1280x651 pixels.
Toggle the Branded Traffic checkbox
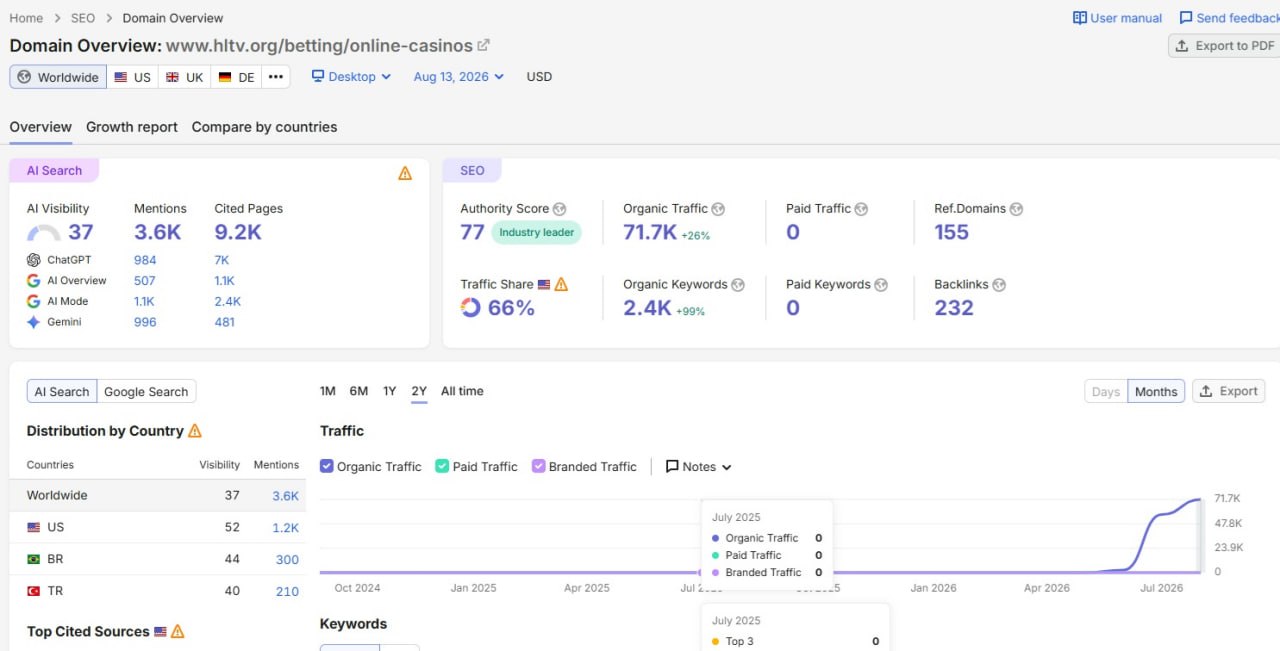click(539, 466)
